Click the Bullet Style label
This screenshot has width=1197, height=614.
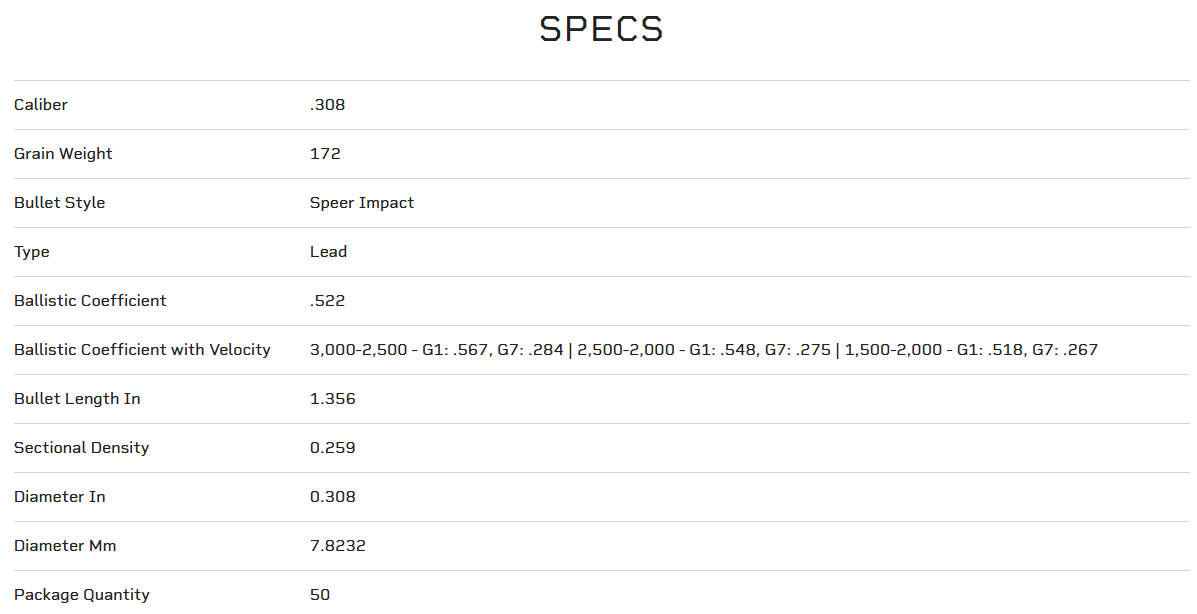click(x=59, y=203)
